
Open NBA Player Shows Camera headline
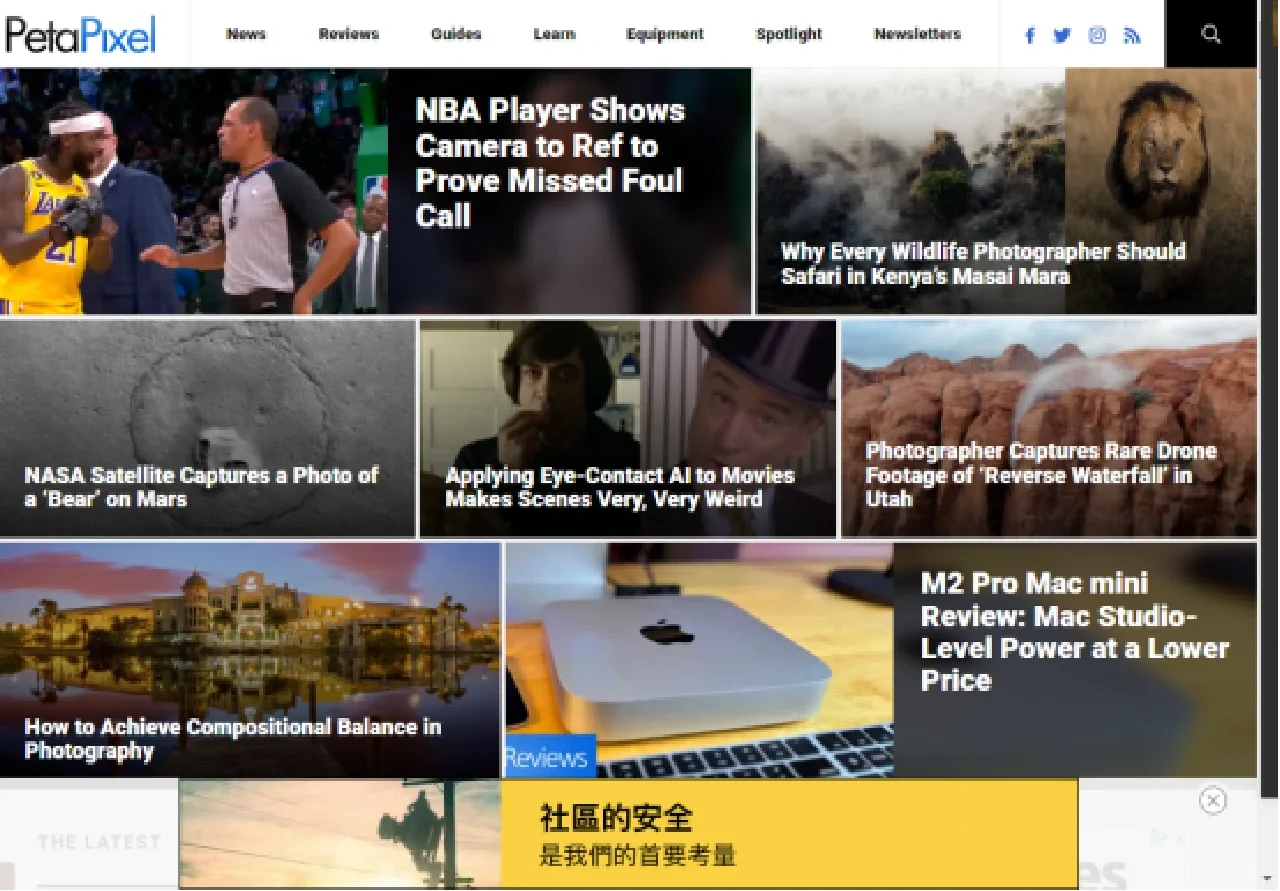(x=550, y=163)
